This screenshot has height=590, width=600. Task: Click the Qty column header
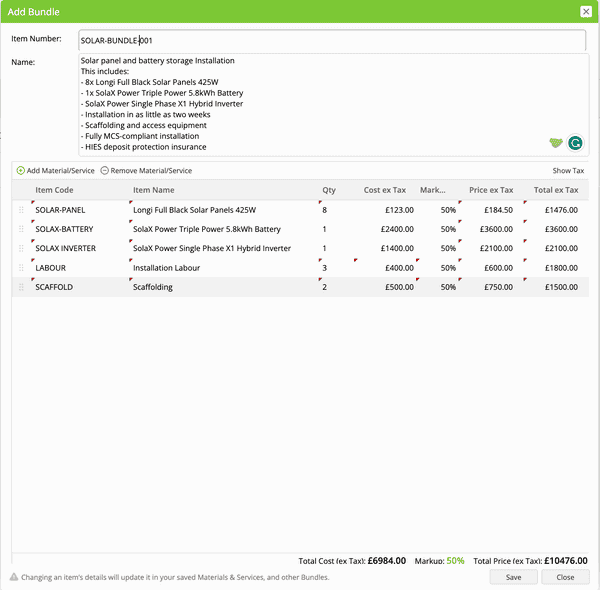[329, 190]
